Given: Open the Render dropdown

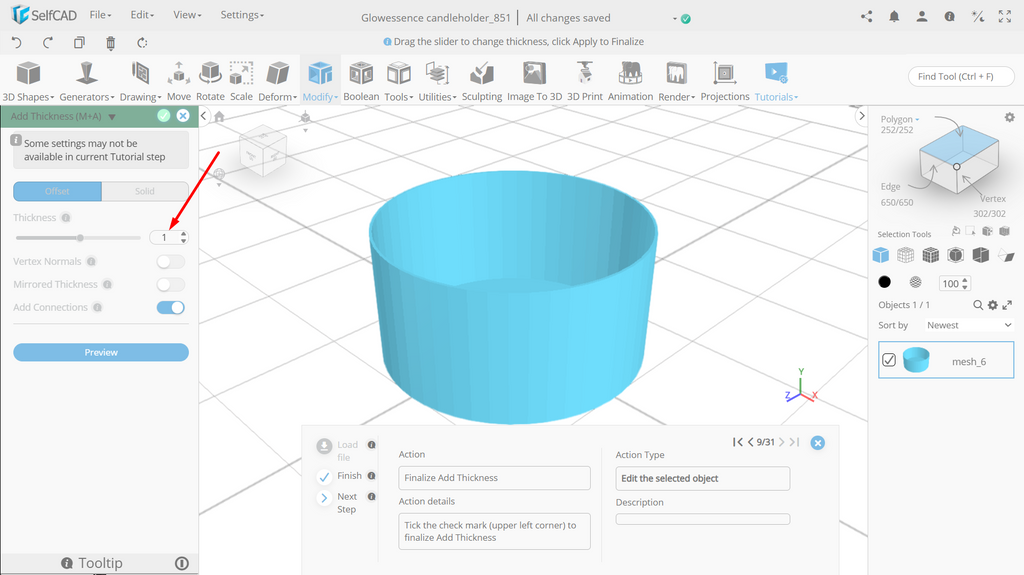Looking at the screenshot, I should pyautogui.click(x=677, y=81).
